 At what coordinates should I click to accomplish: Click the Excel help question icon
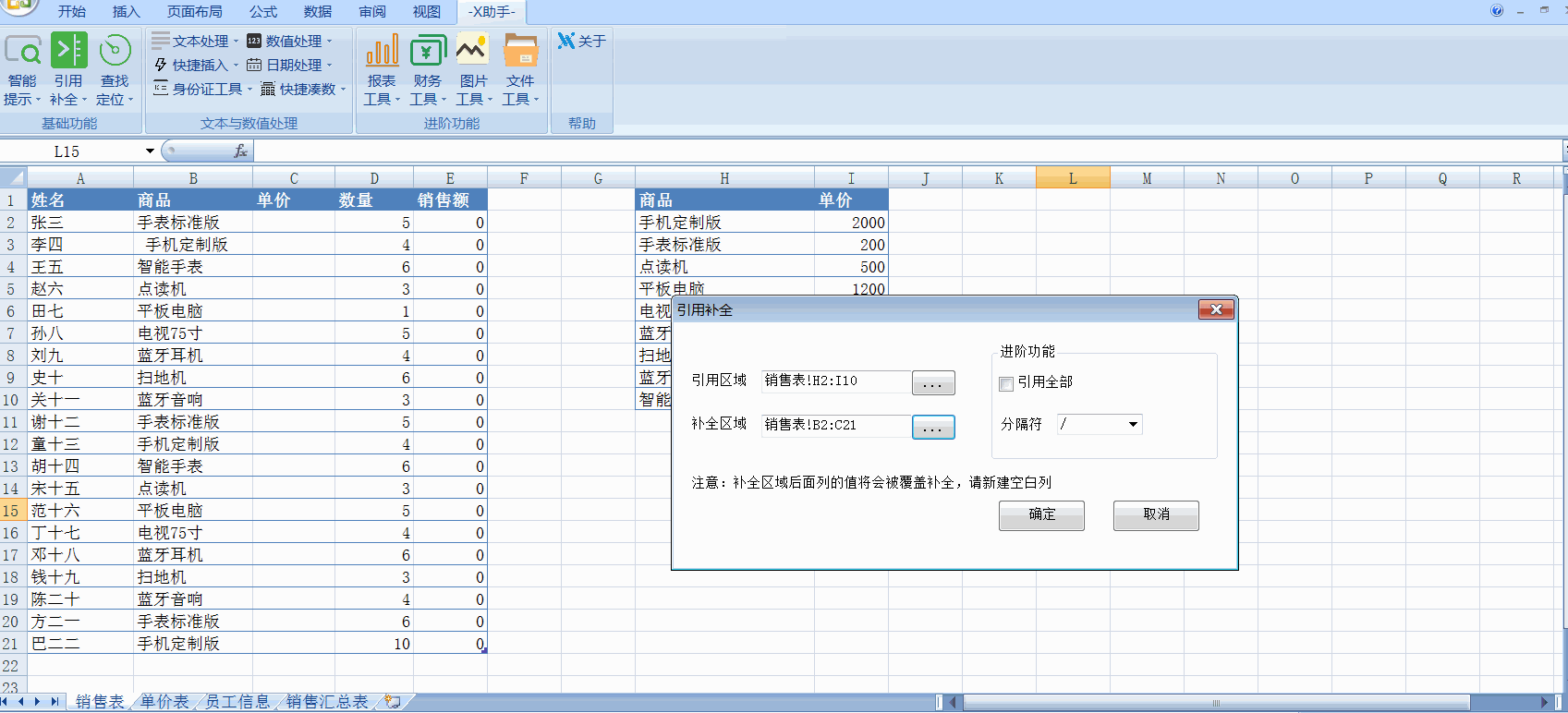1497,10
